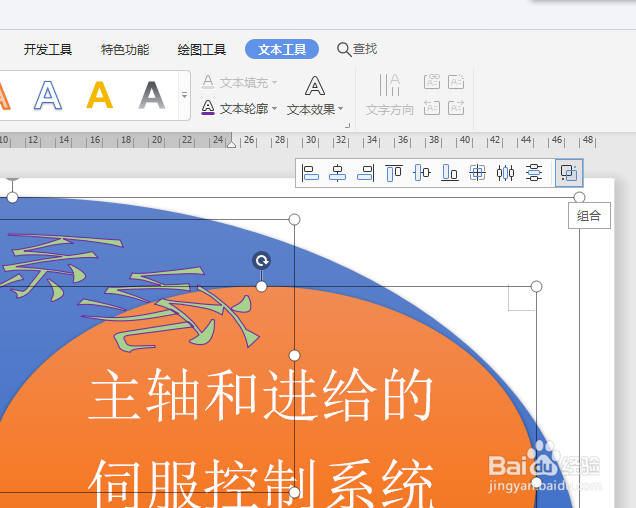This screenshot has width=636, height=508.
Task: Distribute selected objects horizontally
Action: (x=505, y=173)
